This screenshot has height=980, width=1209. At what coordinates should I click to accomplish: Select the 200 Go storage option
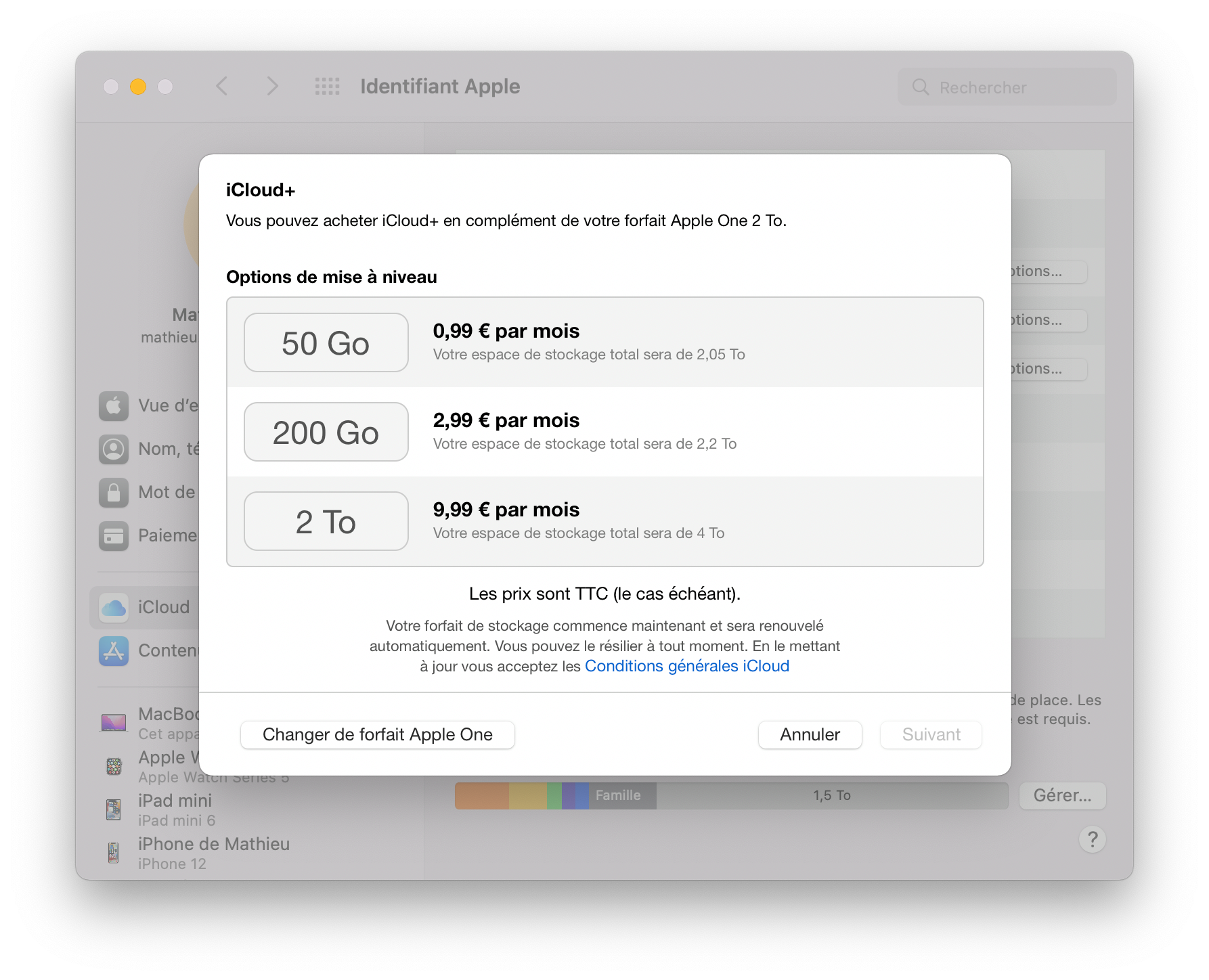tap(326, 432)
